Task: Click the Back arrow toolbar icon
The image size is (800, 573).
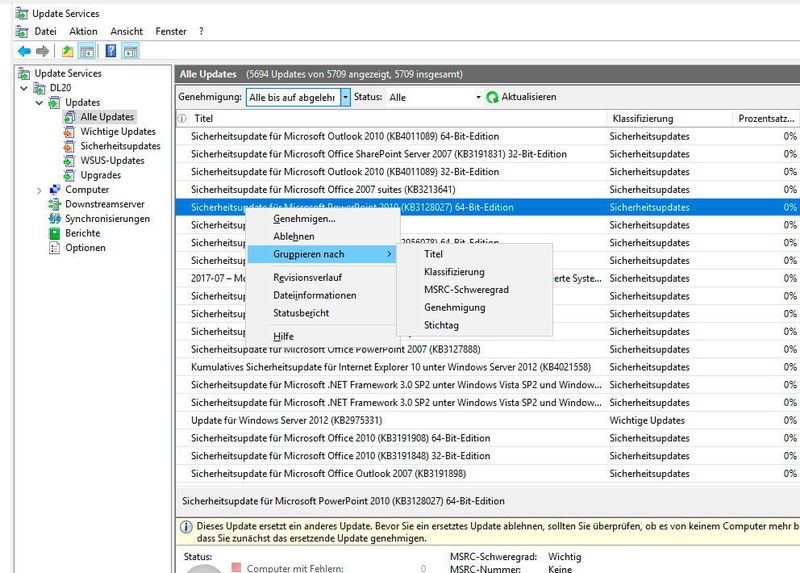Action: (x=24, y=51)
